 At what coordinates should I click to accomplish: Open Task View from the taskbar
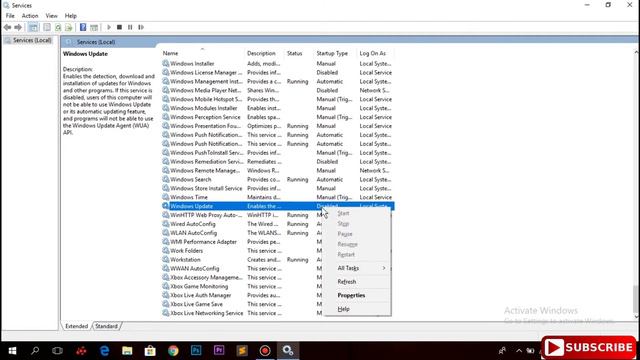pyautogui.click(x=58, y=351)
